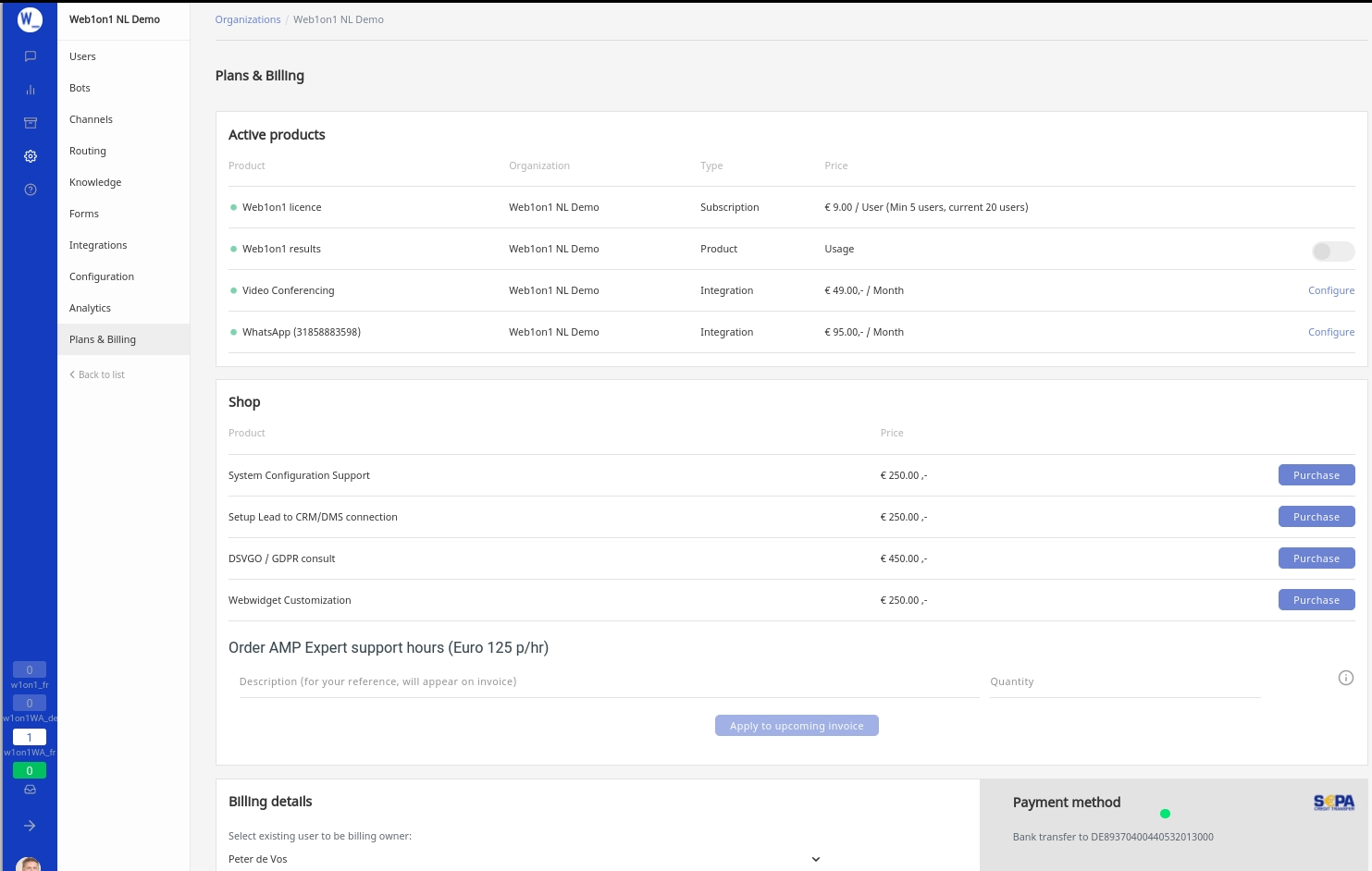Go back via Back to list link
This screenshot has height=871, width=1372.
tap(97, 374)
